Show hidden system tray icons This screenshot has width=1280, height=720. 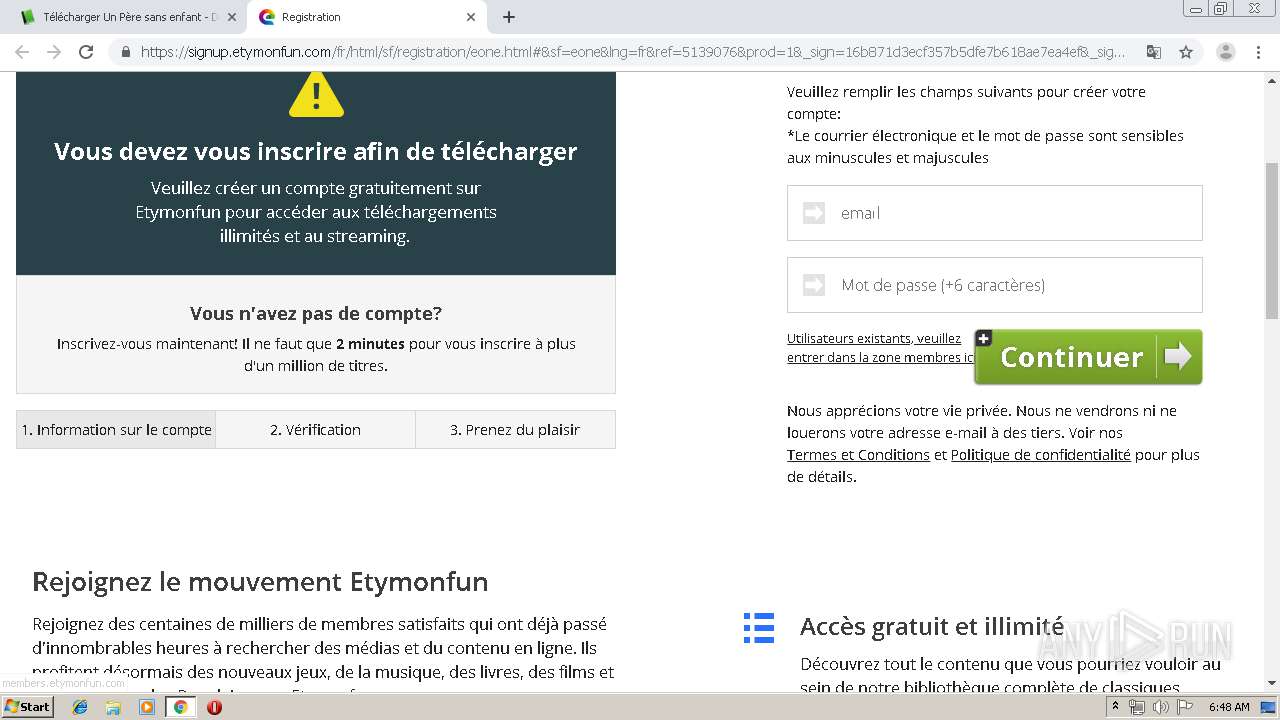[x=1115, y=707]
